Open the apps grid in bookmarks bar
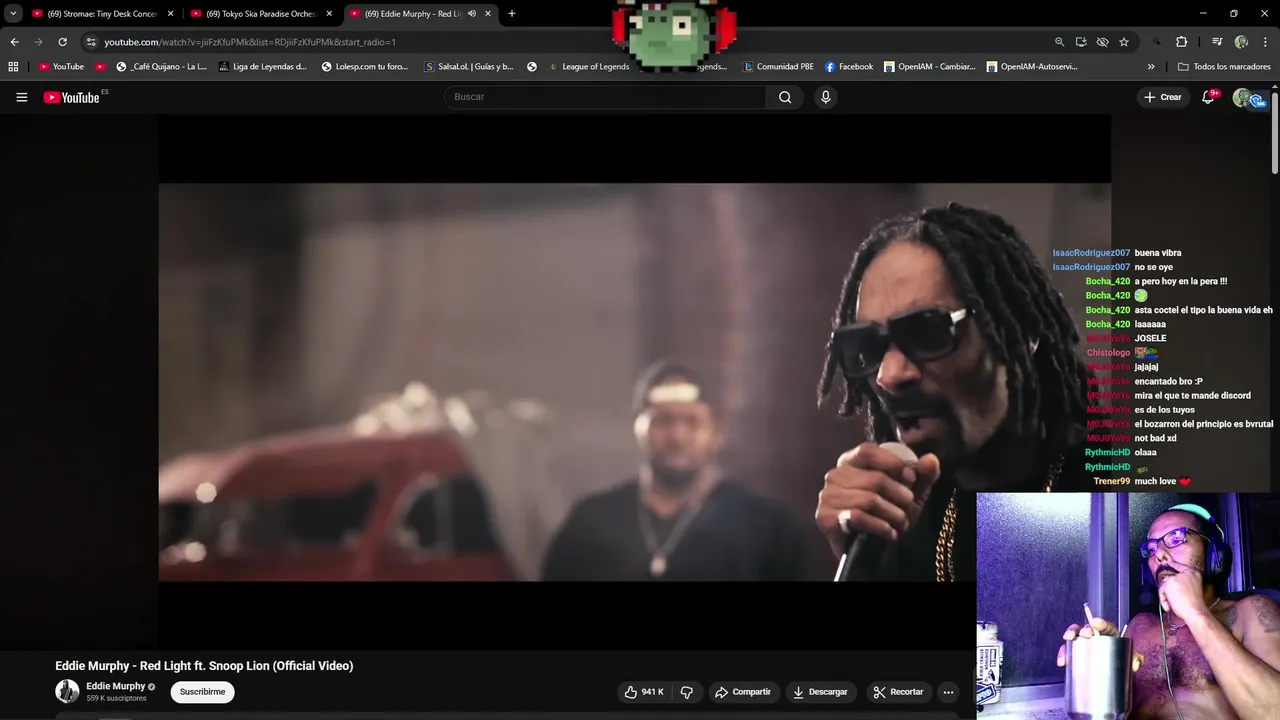Viewport: 1280px width, 720px height. [13, 67]
